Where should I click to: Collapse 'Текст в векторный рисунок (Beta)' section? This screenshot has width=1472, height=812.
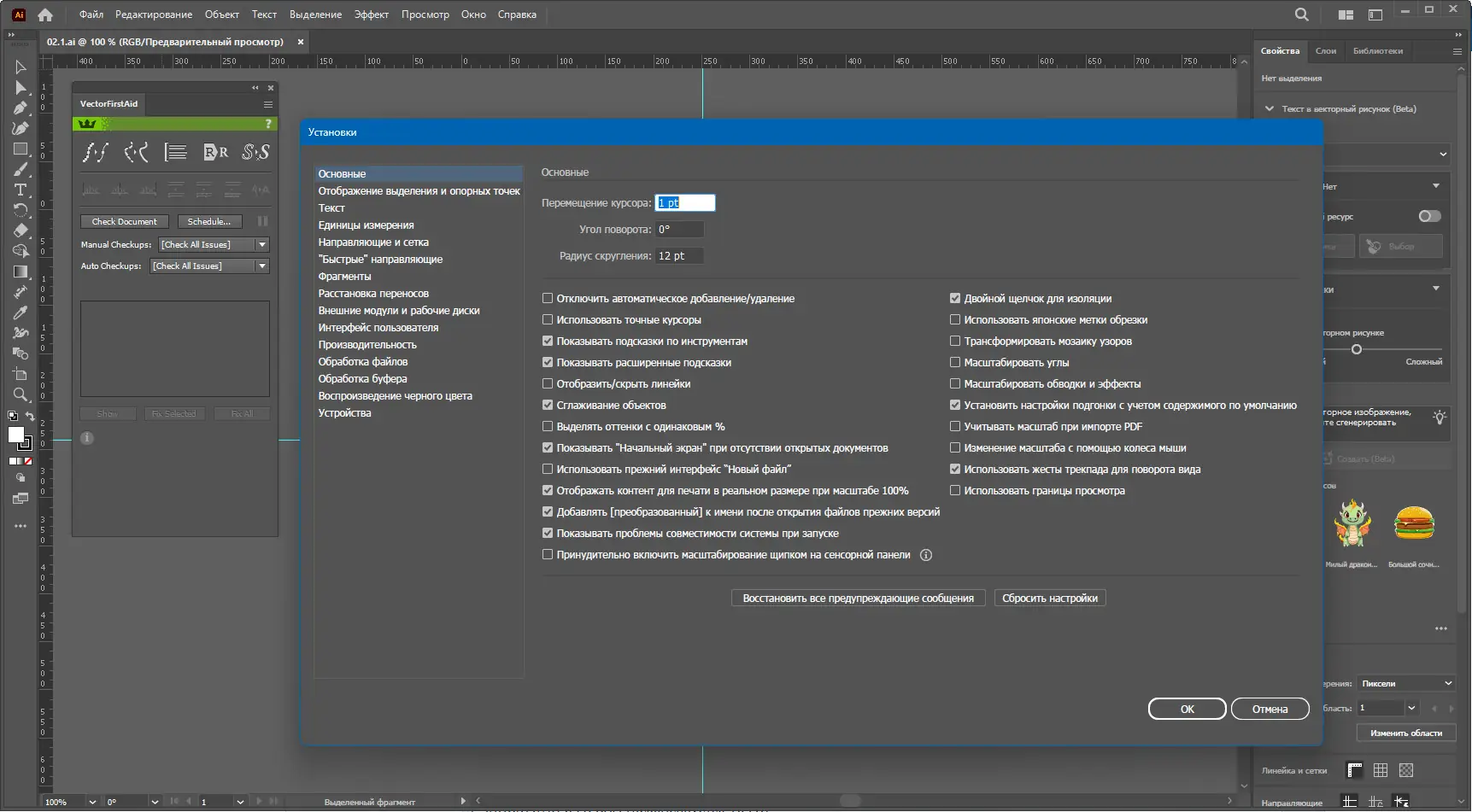coord(1270,109)
